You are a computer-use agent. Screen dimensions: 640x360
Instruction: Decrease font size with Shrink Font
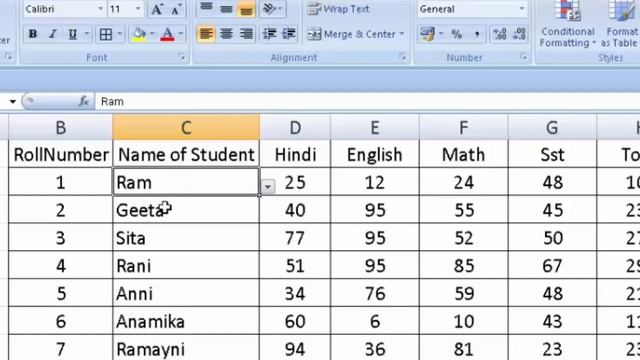point(176,9)
